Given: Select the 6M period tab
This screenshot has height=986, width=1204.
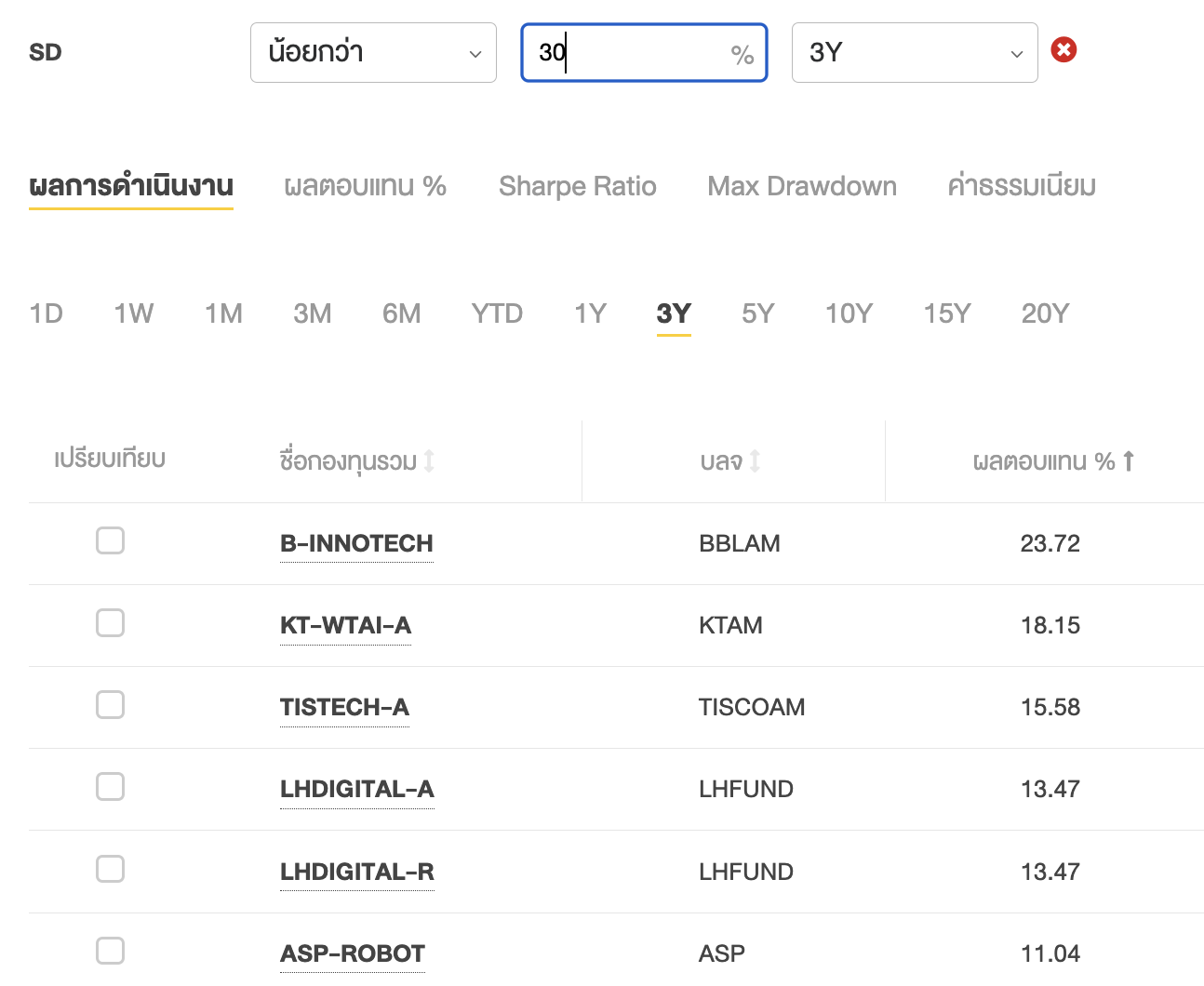Looking at the screenshot, I should (402, 313).
